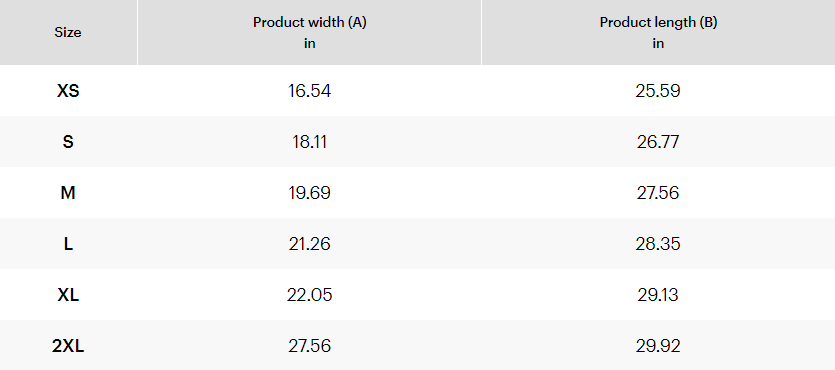This screenshot has height=370, width=835.
Task: Click width value 27.56 for 2XL
Action: pyautogui.click(x=309, y=347)
